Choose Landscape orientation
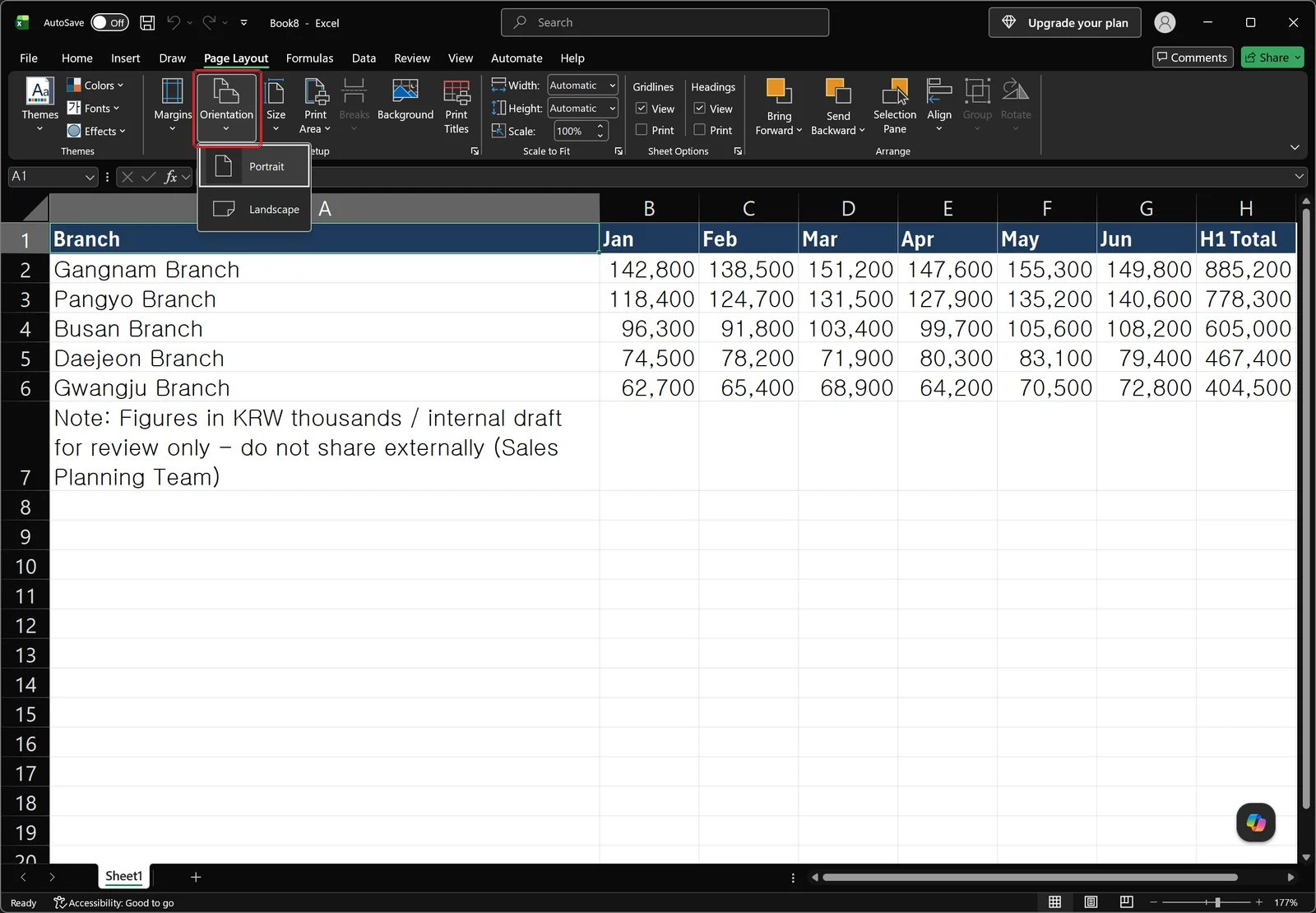Image resolution: width=1316 pixels, height=913 pixels. click(x=254, y=210)
